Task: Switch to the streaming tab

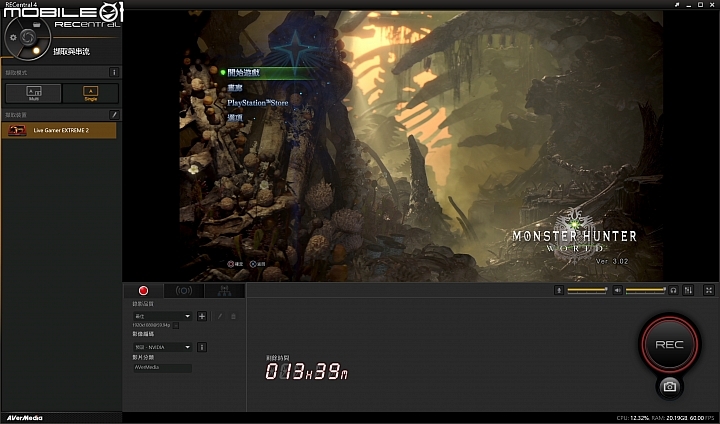Action: [184, 290]
